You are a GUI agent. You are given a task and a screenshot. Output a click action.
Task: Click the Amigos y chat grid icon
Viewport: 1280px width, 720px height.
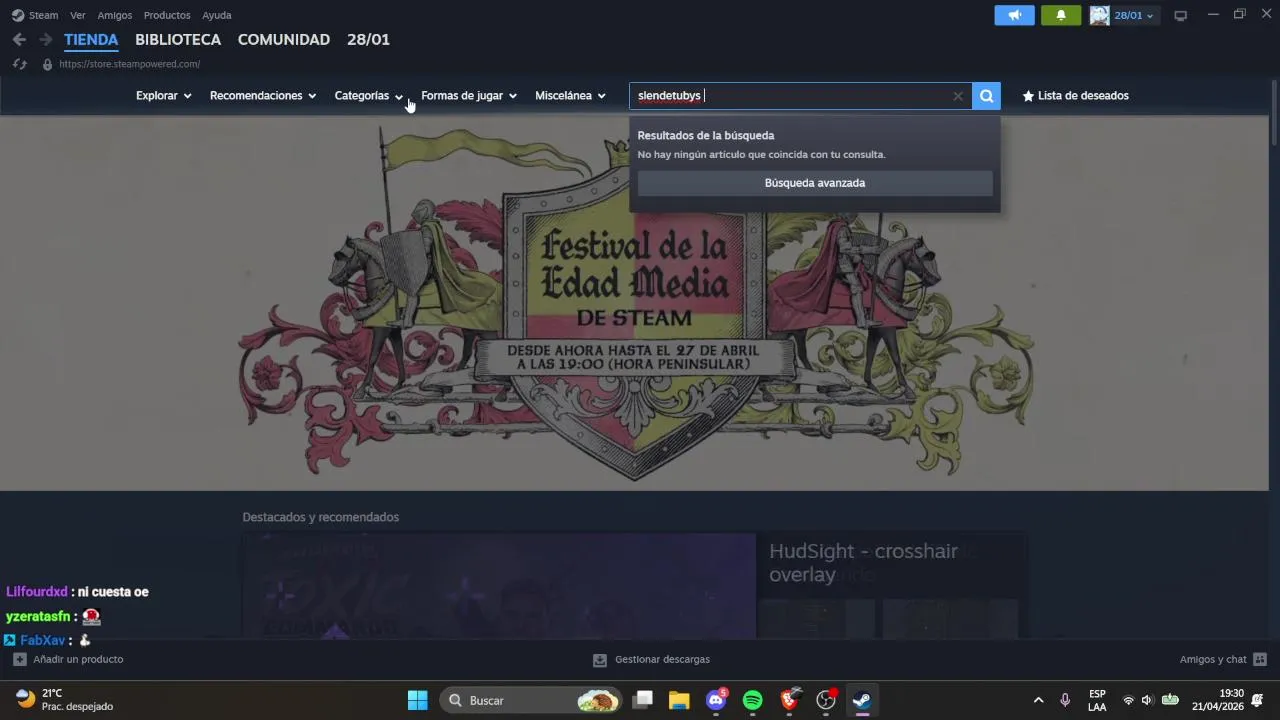[1260, 660]
